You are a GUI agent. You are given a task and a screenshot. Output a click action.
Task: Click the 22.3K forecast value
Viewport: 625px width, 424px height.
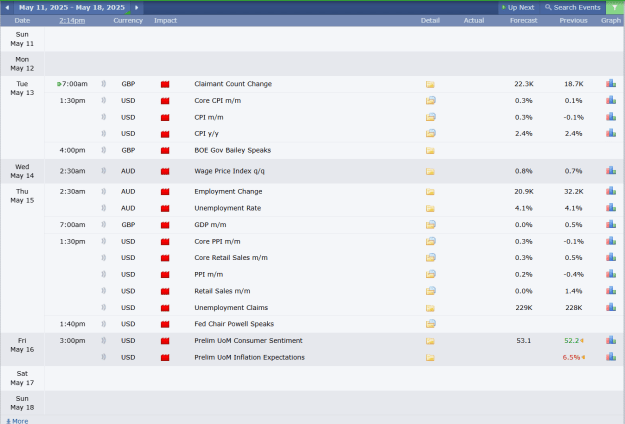point(524,84)
